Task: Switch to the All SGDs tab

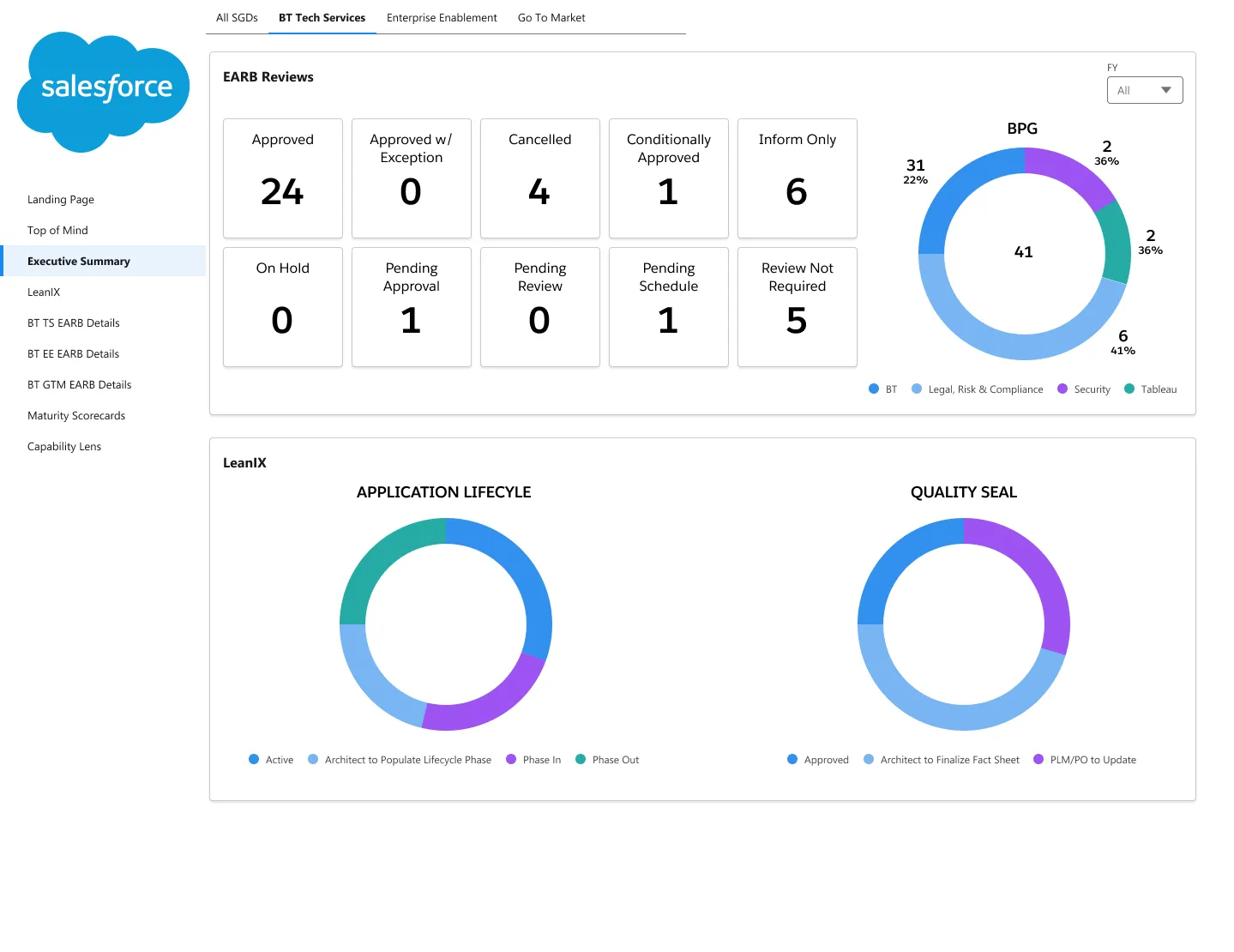Action: pyautogui.click(x=237, y=17)
